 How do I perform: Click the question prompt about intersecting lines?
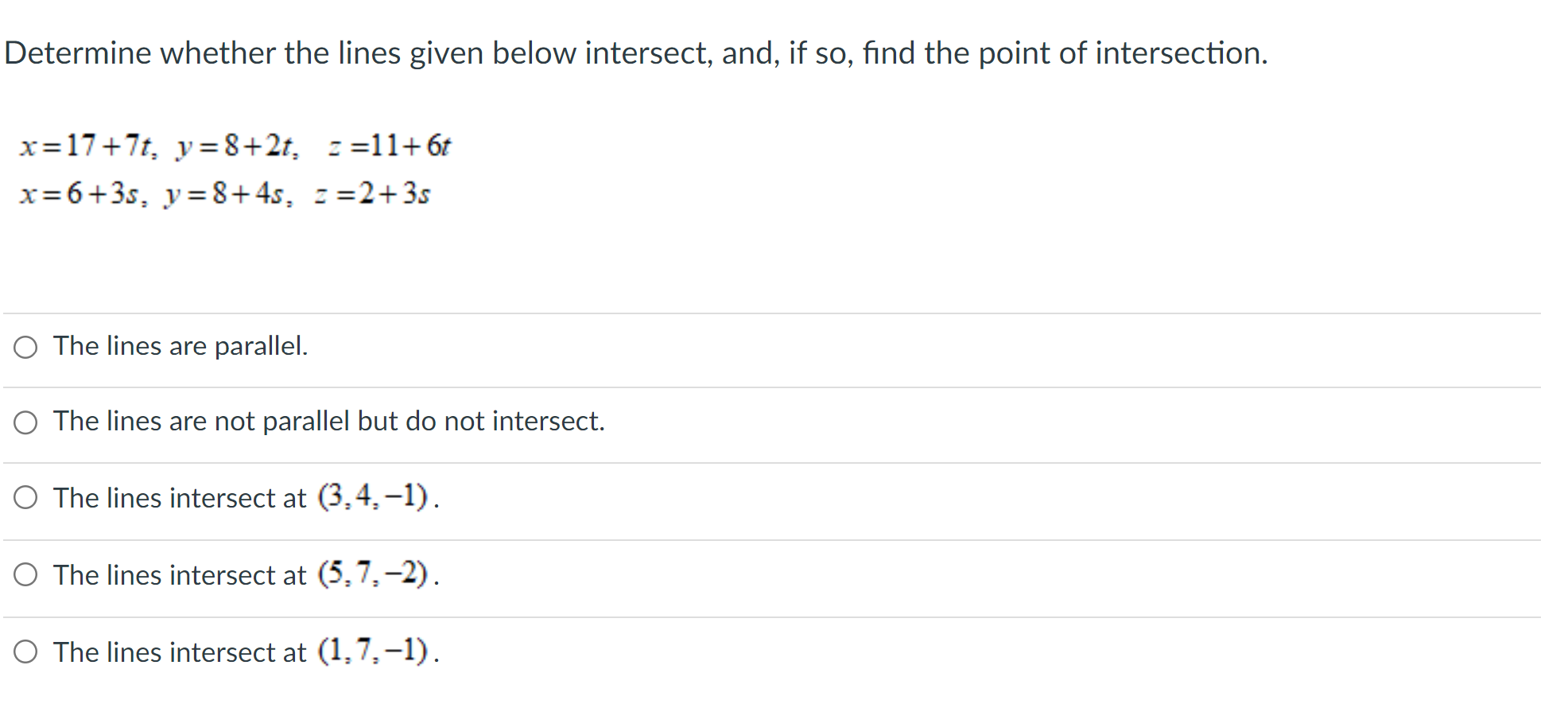coord(636,53)
